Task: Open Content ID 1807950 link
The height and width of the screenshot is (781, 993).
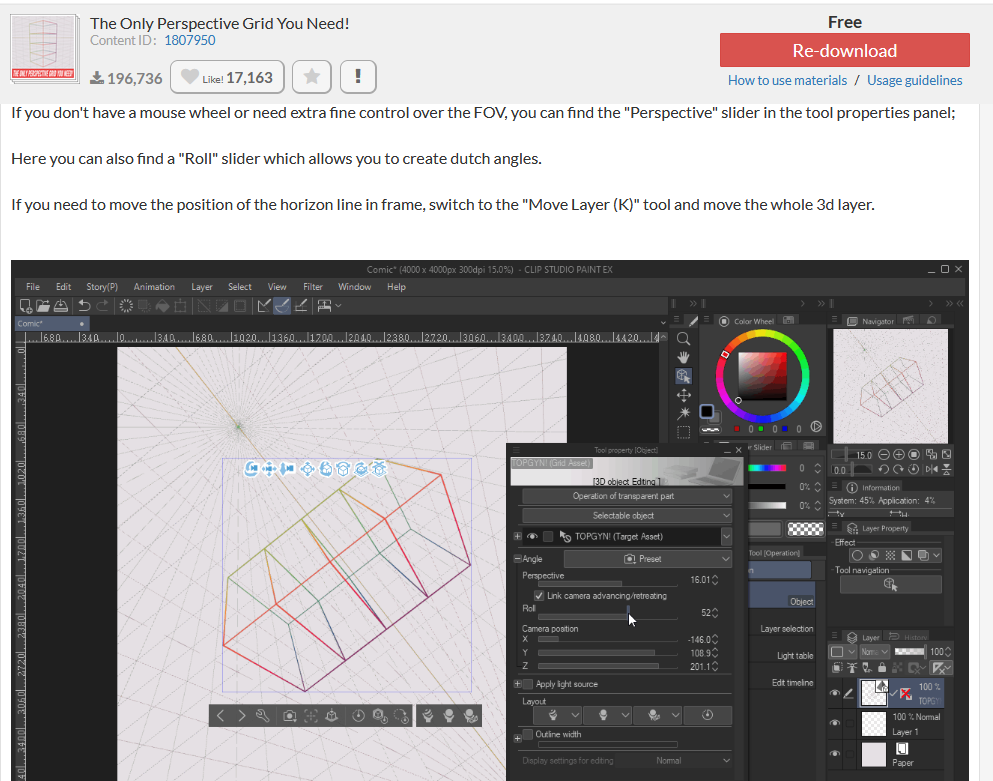Action: (190, 41)
